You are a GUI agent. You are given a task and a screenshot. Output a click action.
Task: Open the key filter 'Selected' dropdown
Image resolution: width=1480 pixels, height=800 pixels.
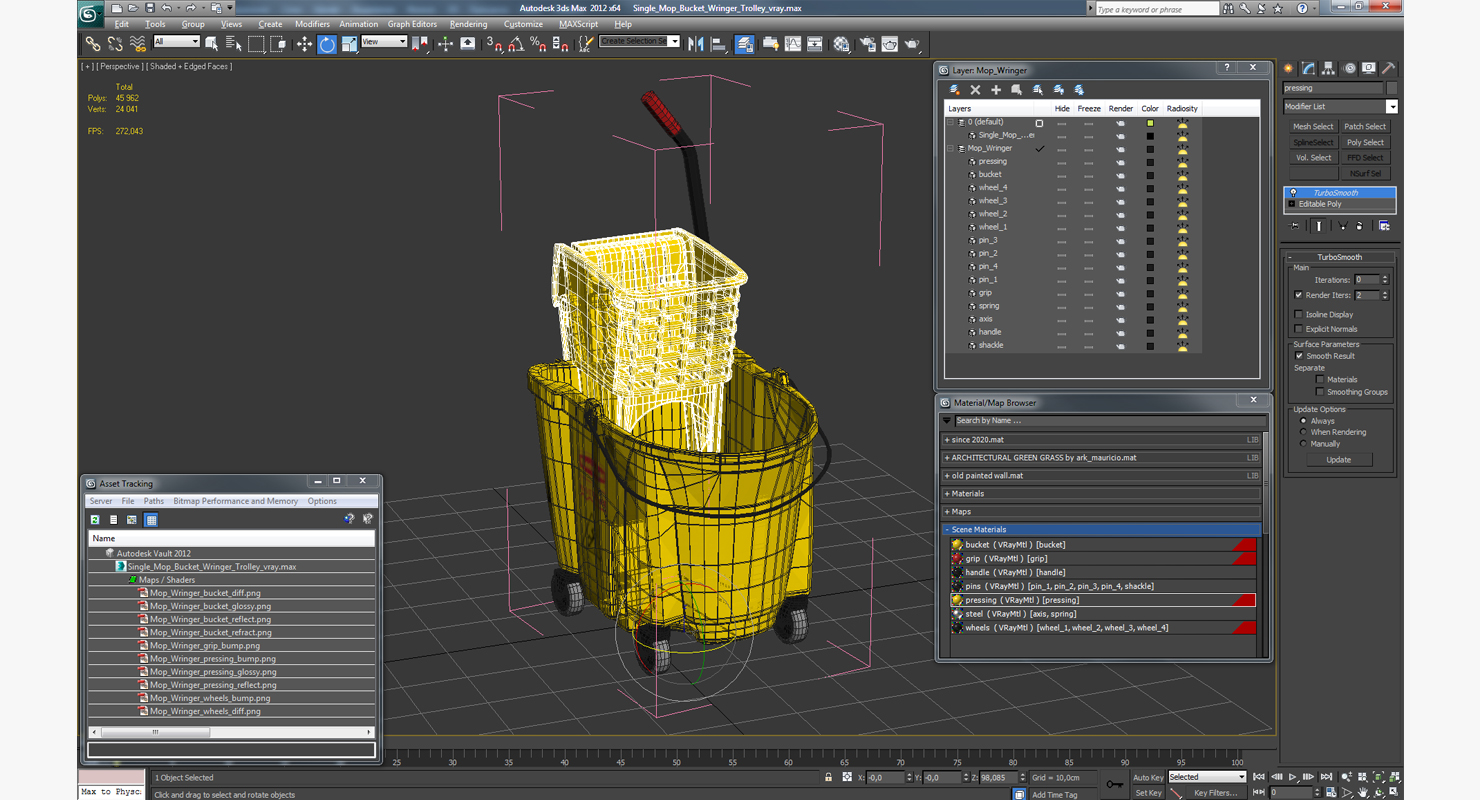pos(1207,777)
